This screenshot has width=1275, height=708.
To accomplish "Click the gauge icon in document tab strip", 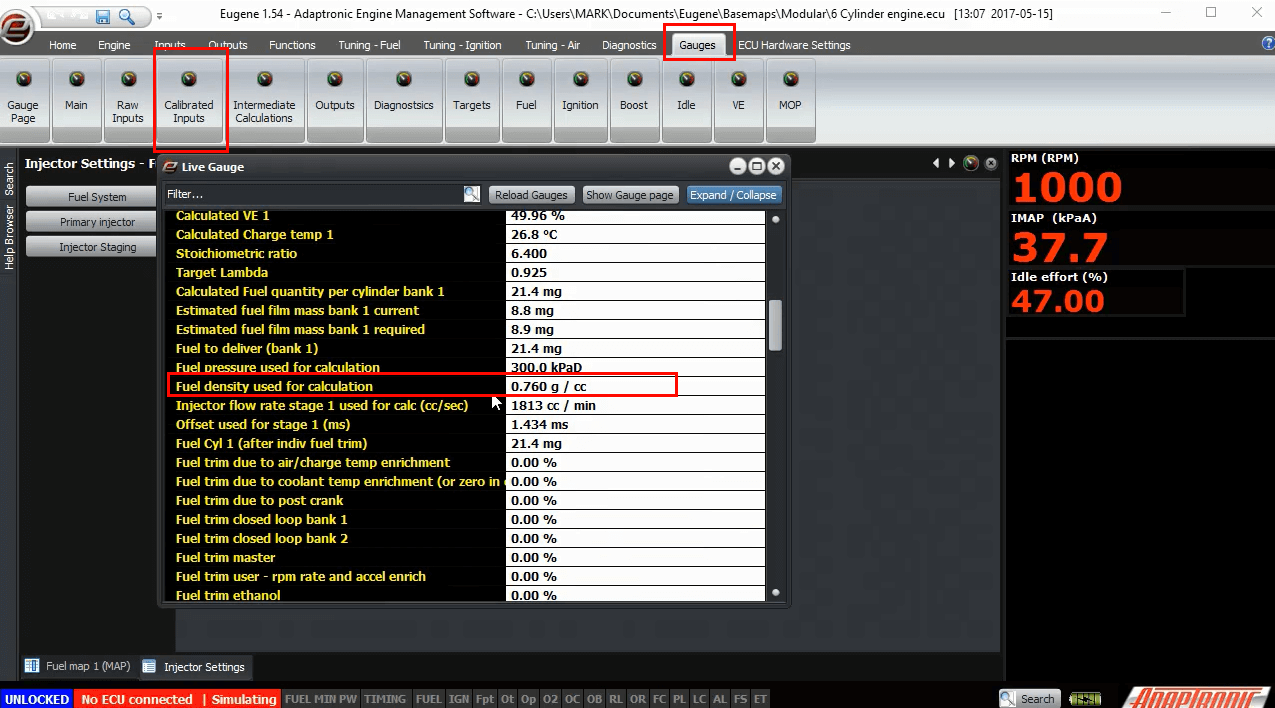I will (970, 163).
